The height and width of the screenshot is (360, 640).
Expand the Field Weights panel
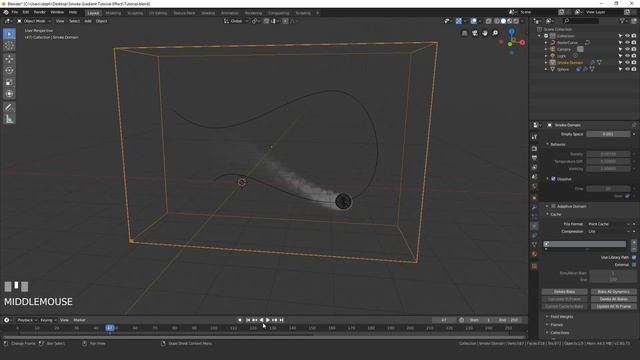click(x=561, y=317)
